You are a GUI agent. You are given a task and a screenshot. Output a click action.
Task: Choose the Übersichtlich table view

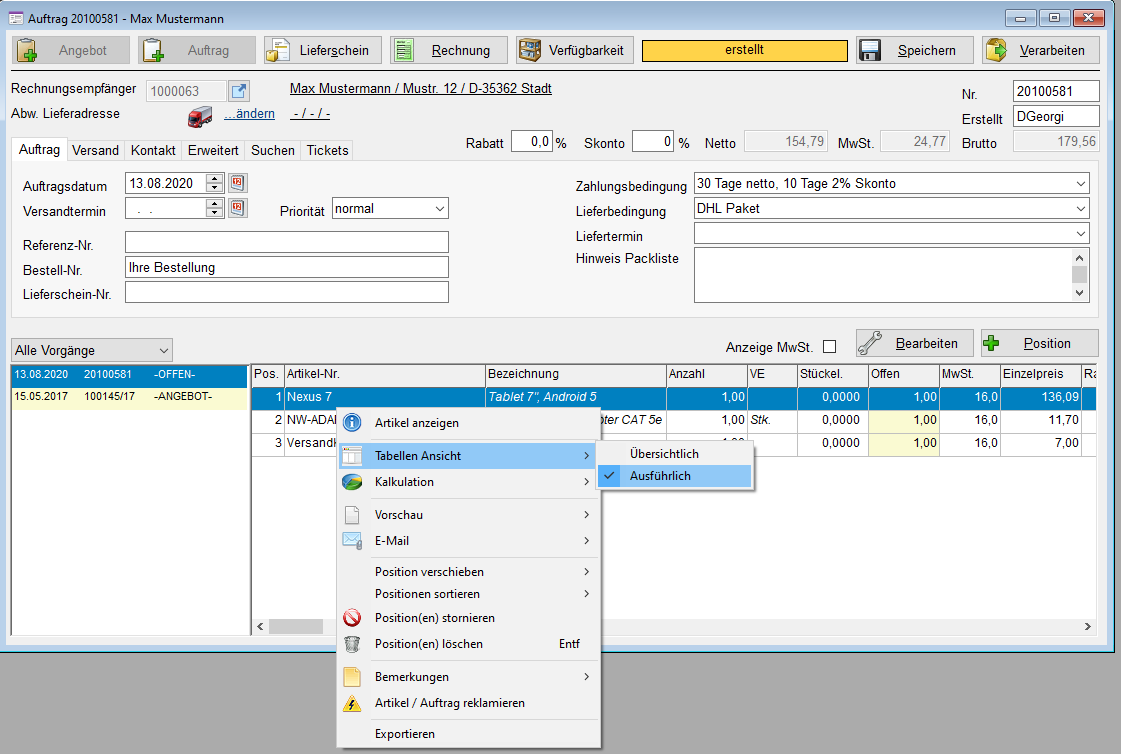[x=675, y=454]
